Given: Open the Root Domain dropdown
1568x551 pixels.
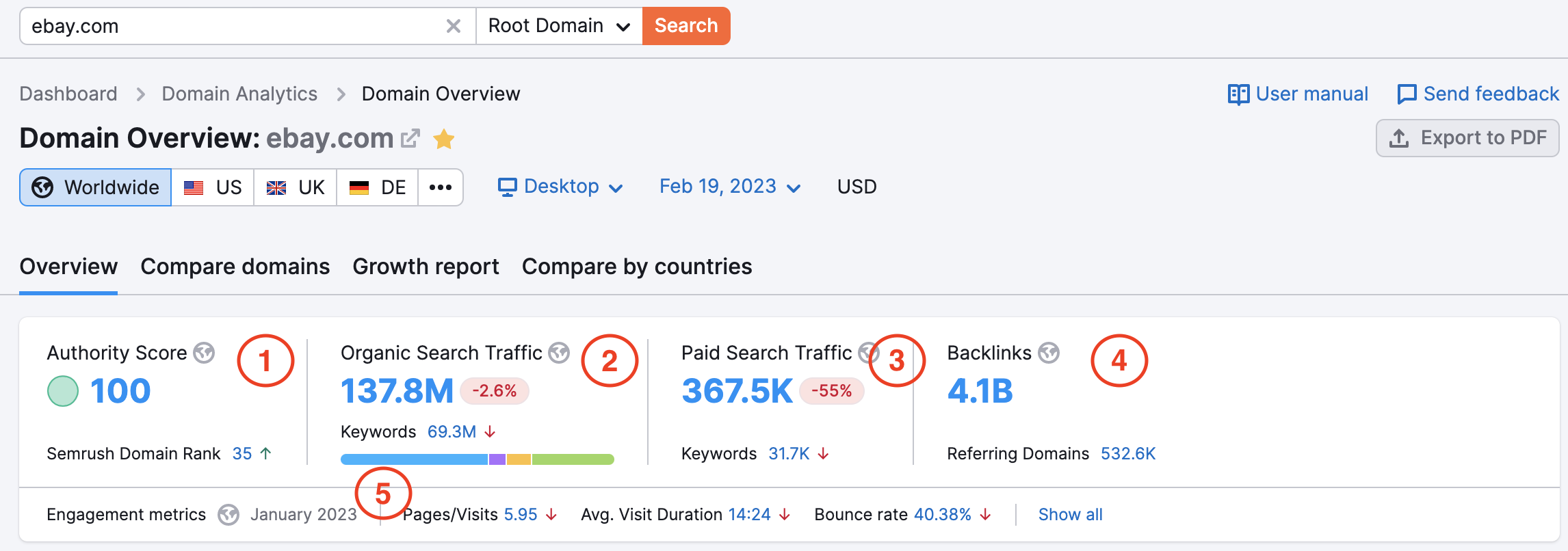Looking at the screenshot, I should pyautogui.click(x=559, y=26).
